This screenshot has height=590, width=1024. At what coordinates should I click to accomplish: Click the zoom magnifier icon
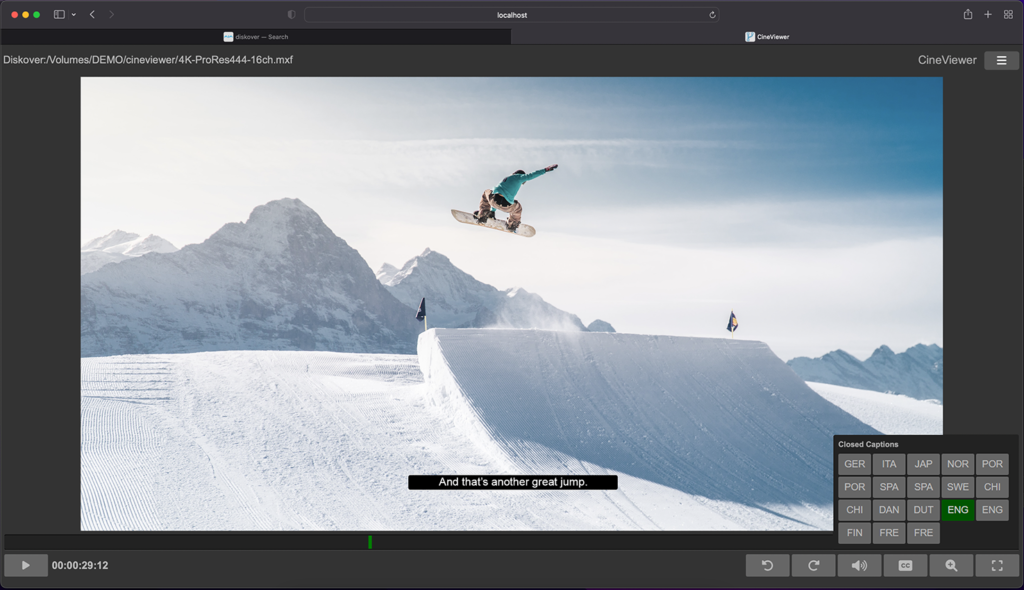click(950, 565)
